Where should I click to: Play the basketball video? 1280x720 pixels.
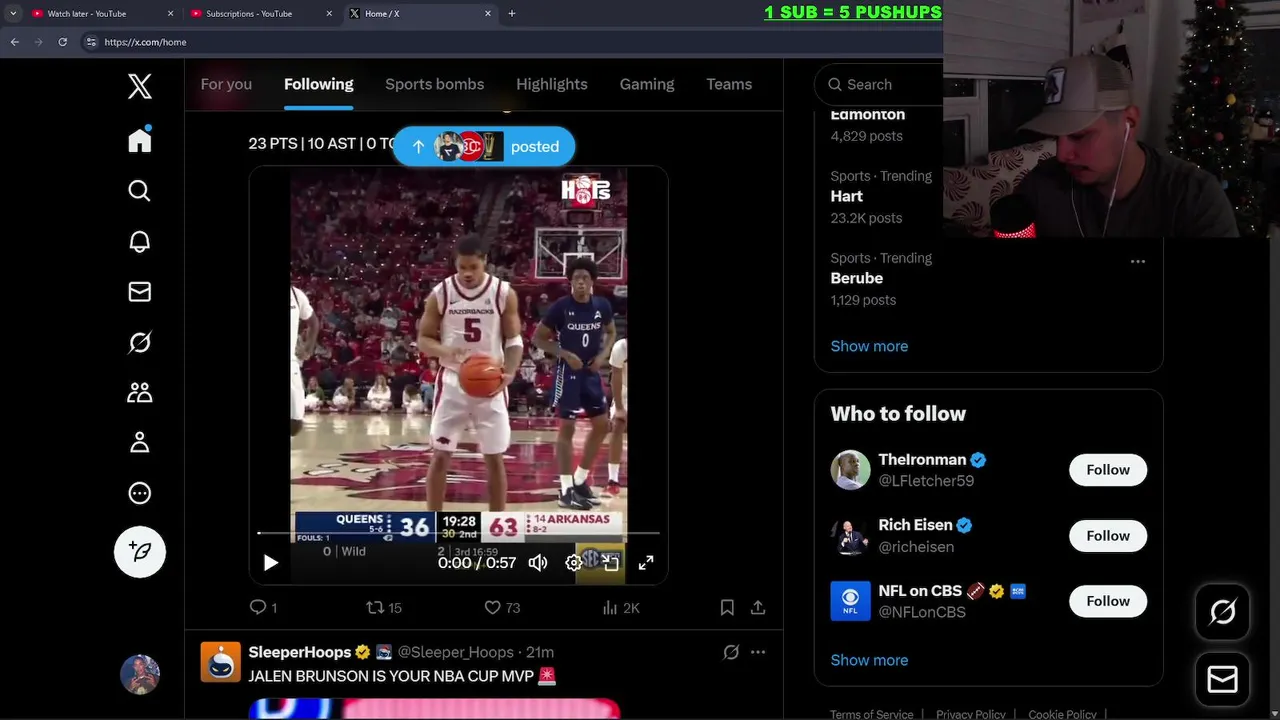tap(270, 563)
